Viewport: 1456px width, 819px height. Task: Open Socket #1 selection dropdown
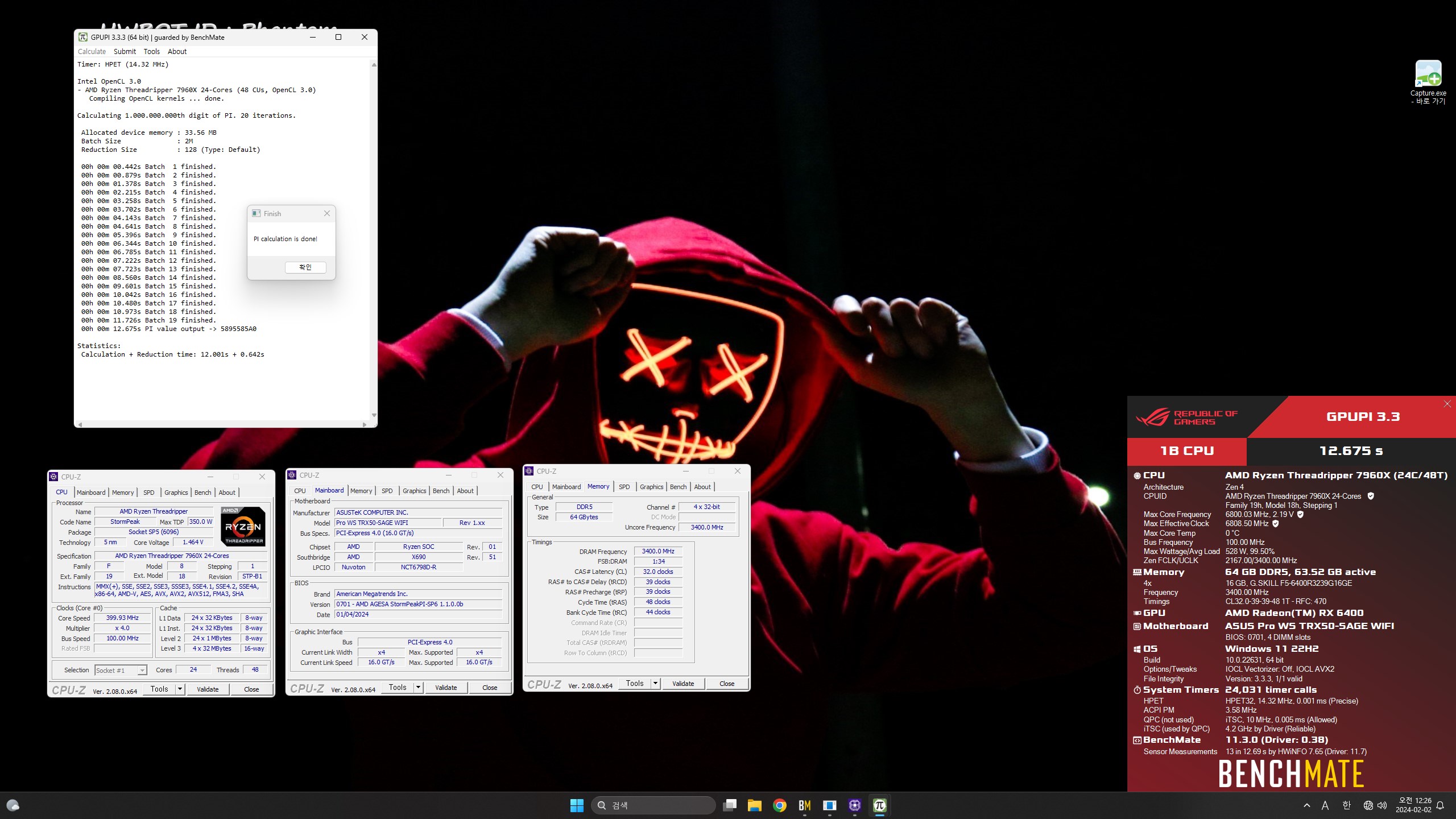click(x=121, y=670)
